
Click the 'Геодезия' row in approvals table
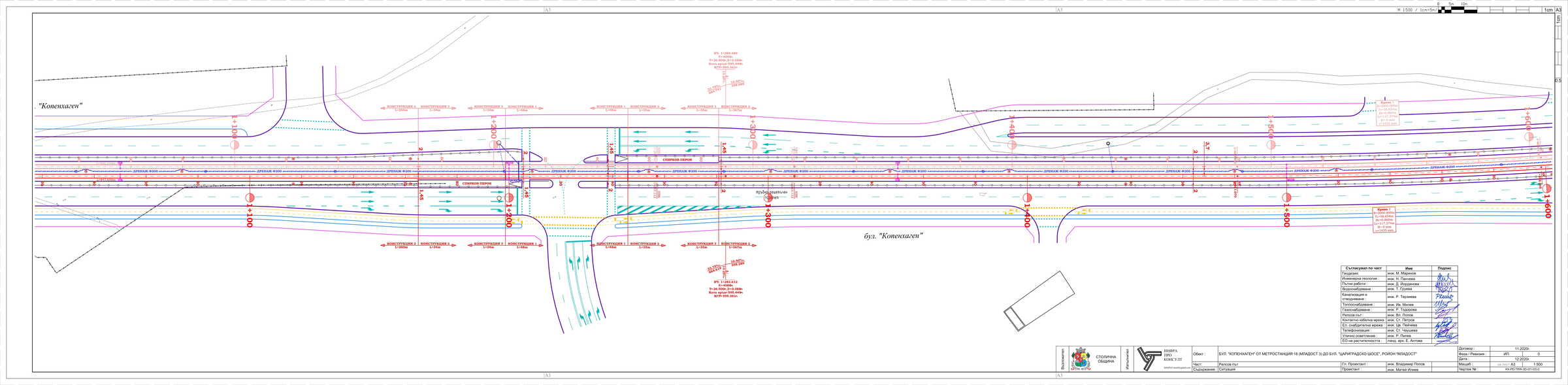click(1399, 273)
